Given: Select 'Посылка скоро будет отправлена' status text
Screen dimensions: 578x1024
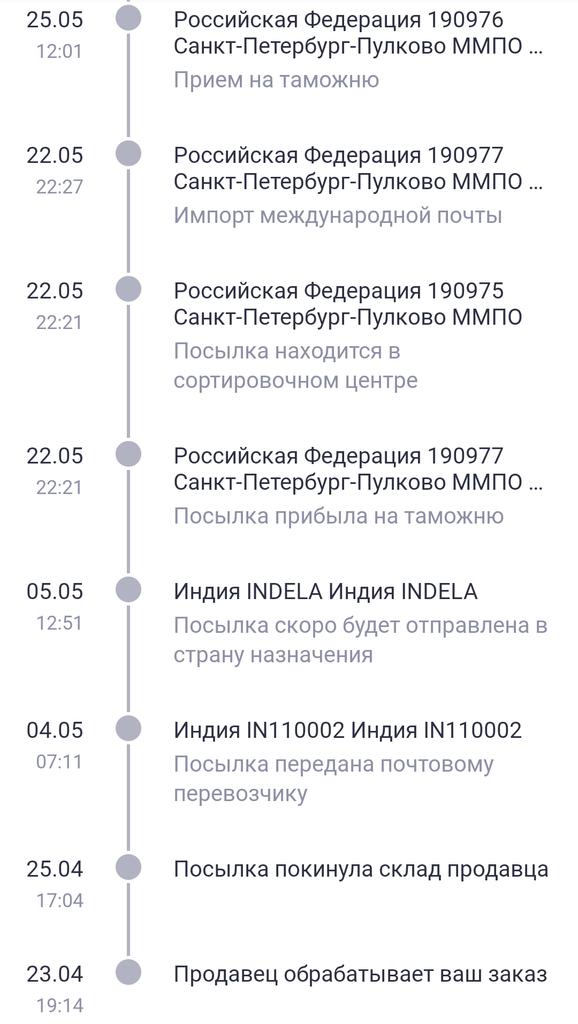Looking at the screenshot, I should (x=360, y=640).
